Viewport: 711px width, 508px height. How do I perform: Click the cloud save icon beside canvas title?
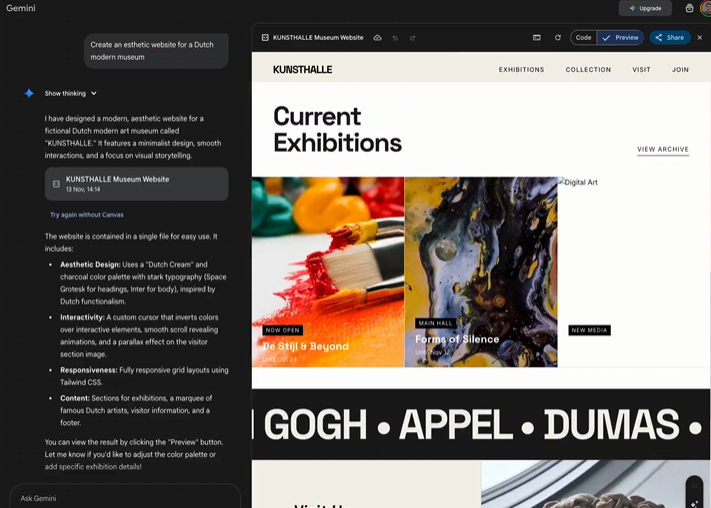(378, 37)
